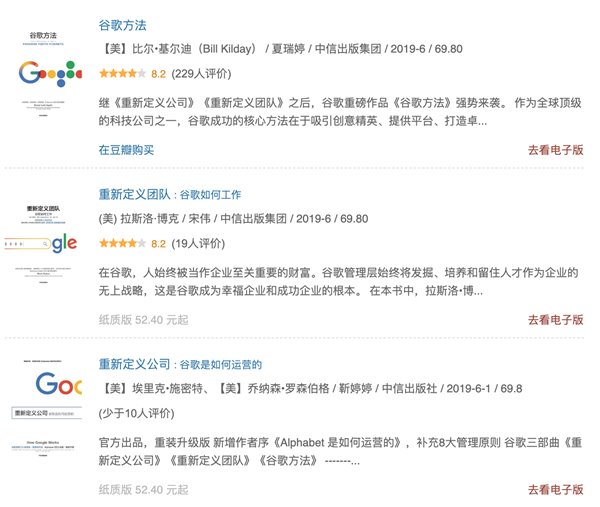The image size is (600, 507).
Task: Go to 去看电子版 for 谷歌方法
Action: pyautogui.click(x=555, y=150)
